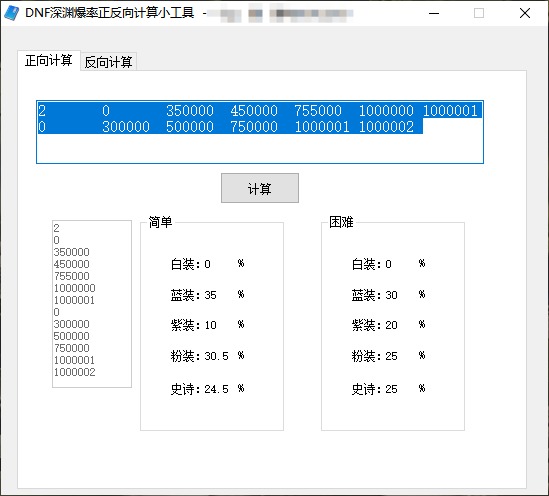
Task: Click 简单 group title
Action: click(160, 222)
